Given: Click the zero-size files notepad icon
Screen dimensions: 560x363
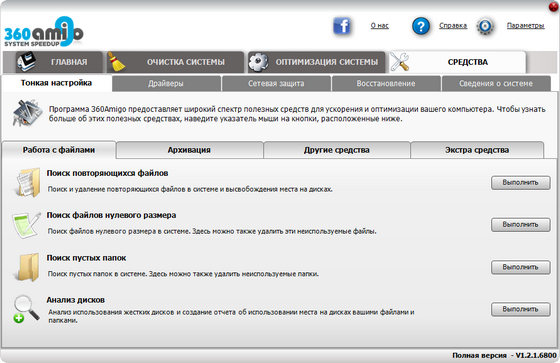Looking at the screenshot, I should pyautogui.click(x=26, y=224).
